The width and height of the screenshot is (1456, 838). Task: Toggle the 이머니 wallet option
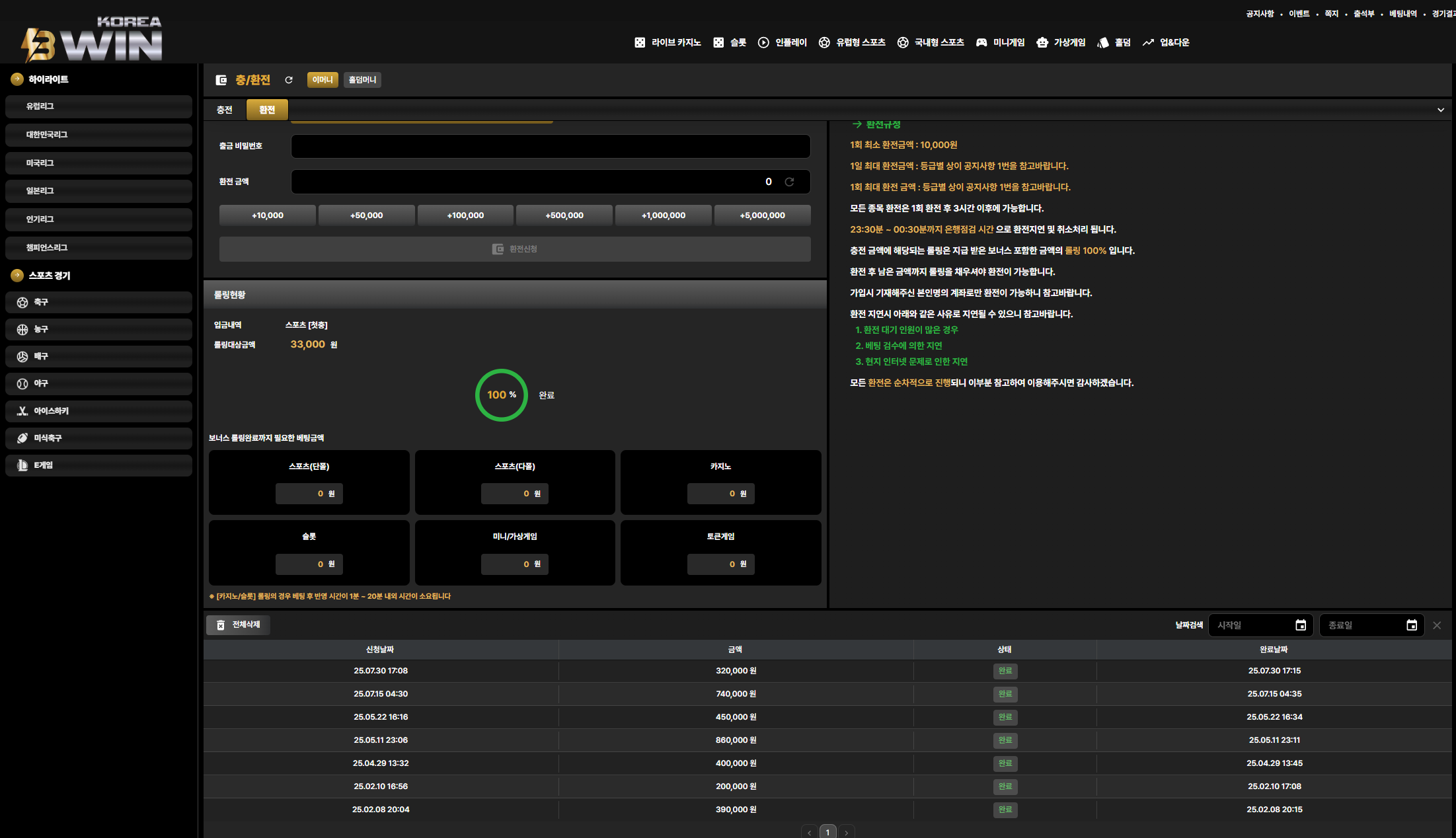coord(323,80)
